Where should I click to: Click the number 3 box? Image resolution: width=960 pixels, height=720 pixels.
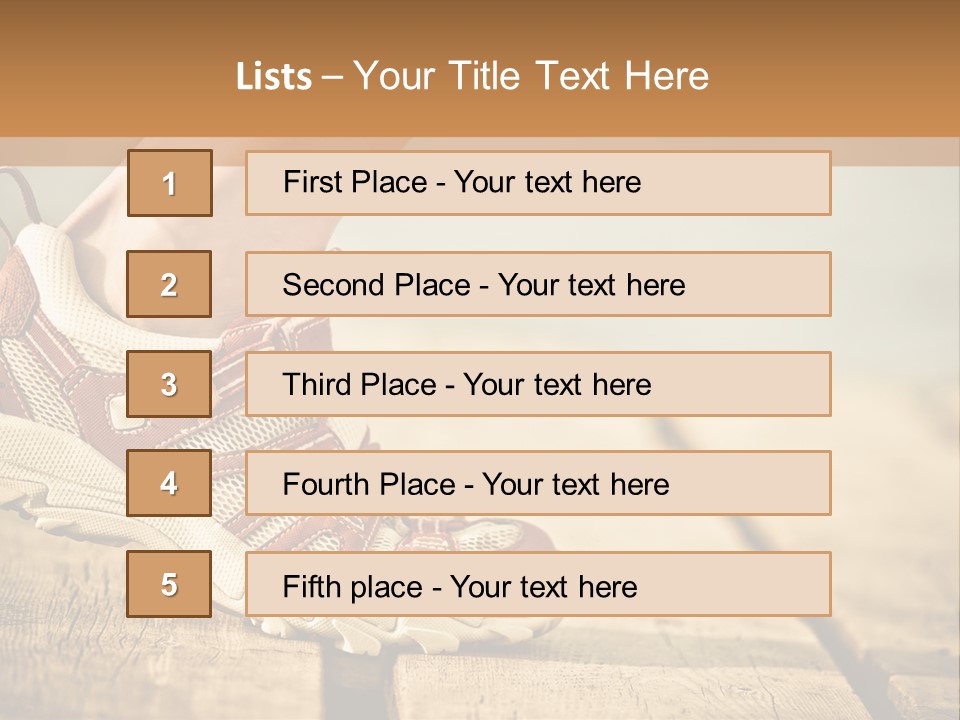(x=170, y=384)
